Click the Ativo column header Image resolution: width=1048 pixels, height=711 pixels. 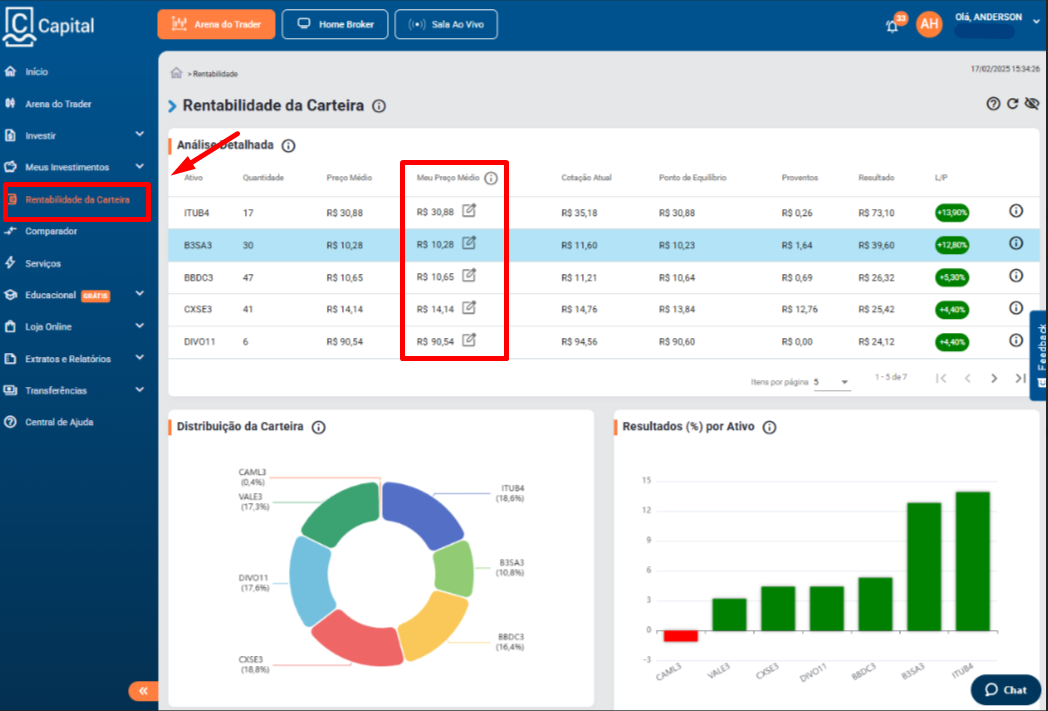click(x=193, y=178)
